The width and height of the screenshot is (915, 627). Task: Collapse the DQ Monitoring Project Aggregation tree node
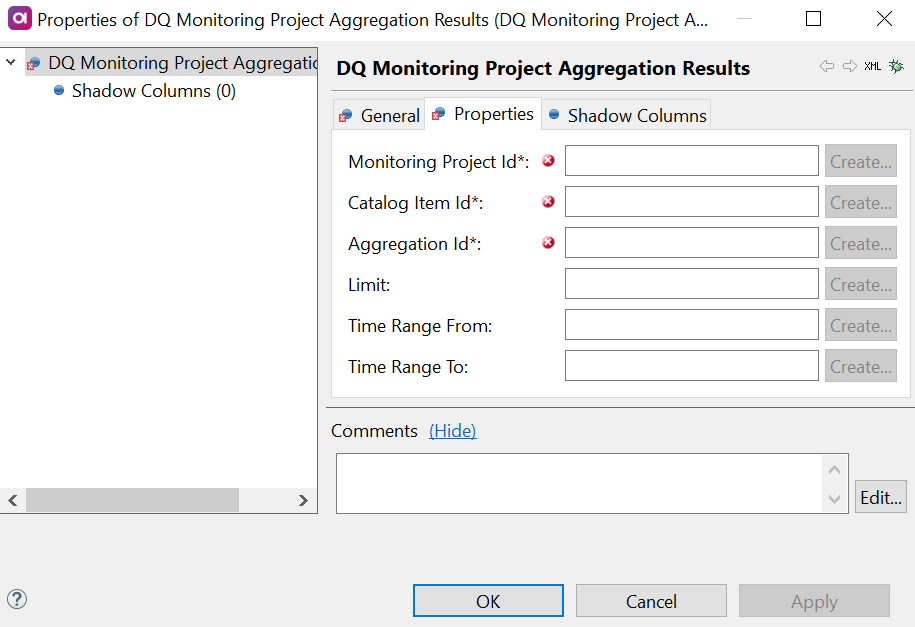[11, 63]
